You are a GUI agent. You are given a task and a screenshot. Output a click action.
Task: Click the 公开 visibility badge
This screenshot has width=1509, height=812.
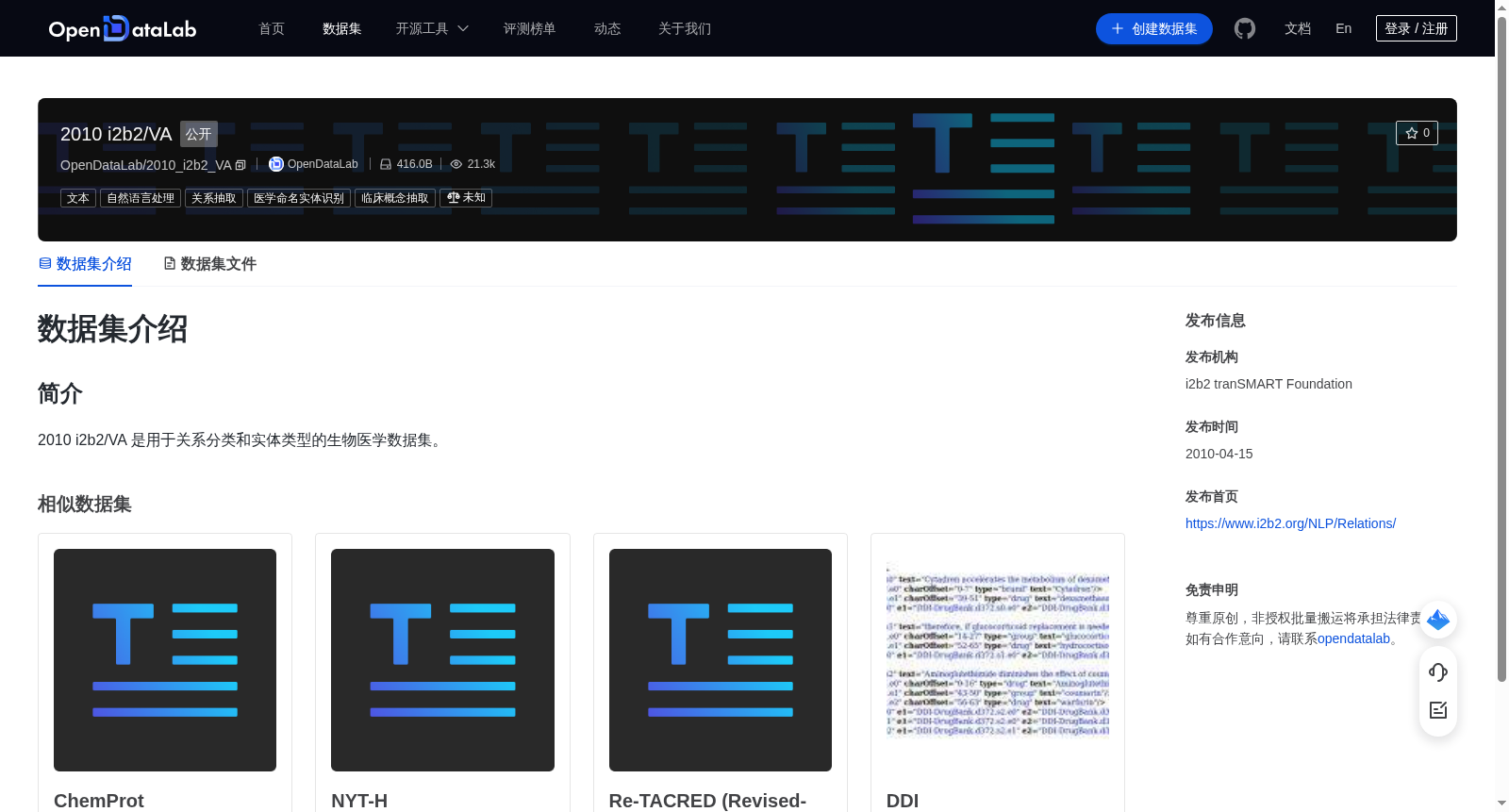pyautogui.click(x=199, y=134)
